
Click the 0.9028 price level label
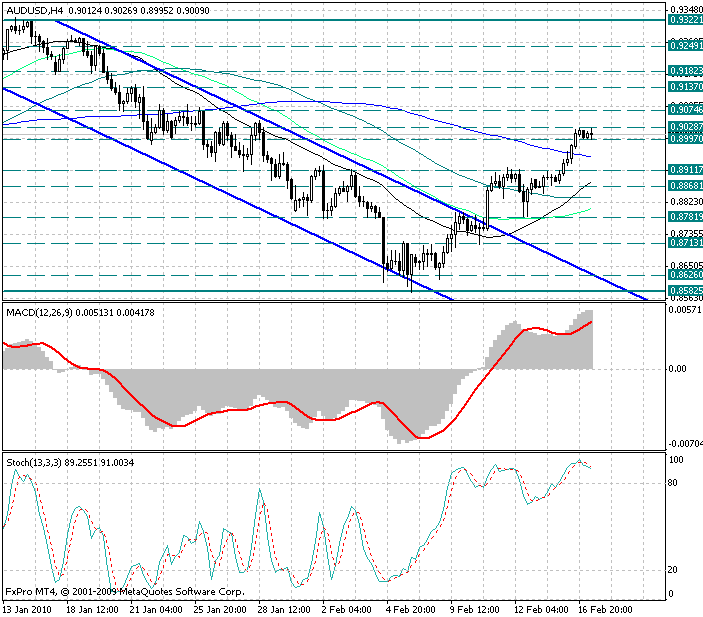[685, 127]
